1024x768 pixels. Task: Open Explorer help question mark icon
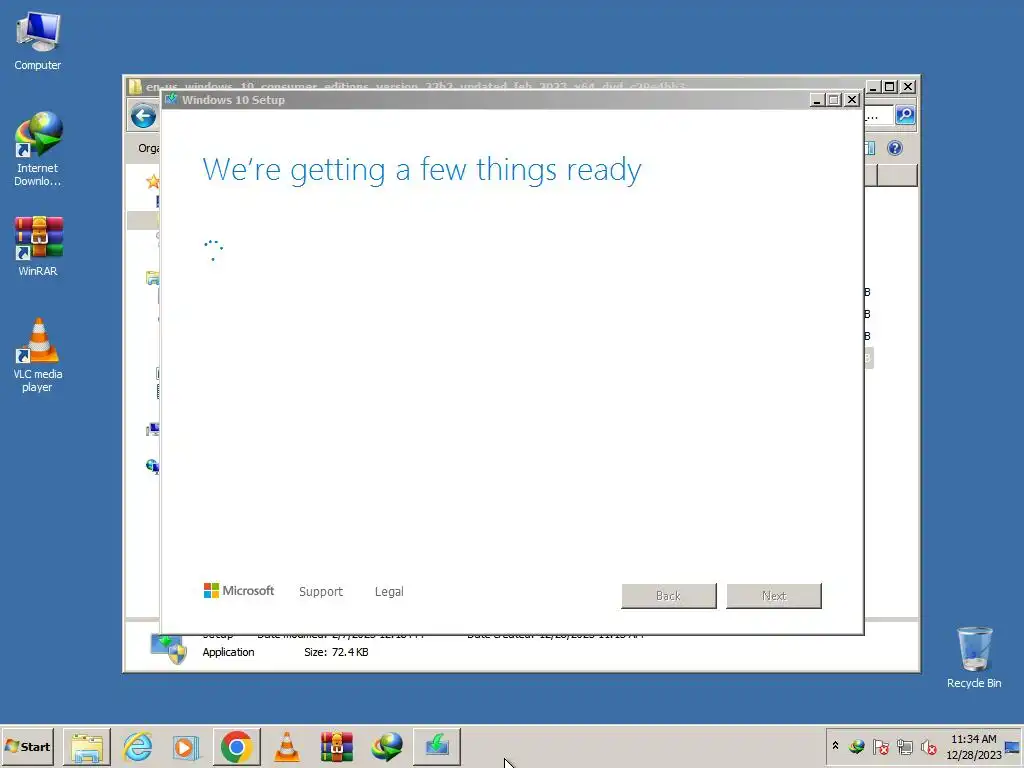[x=895, y=148]
